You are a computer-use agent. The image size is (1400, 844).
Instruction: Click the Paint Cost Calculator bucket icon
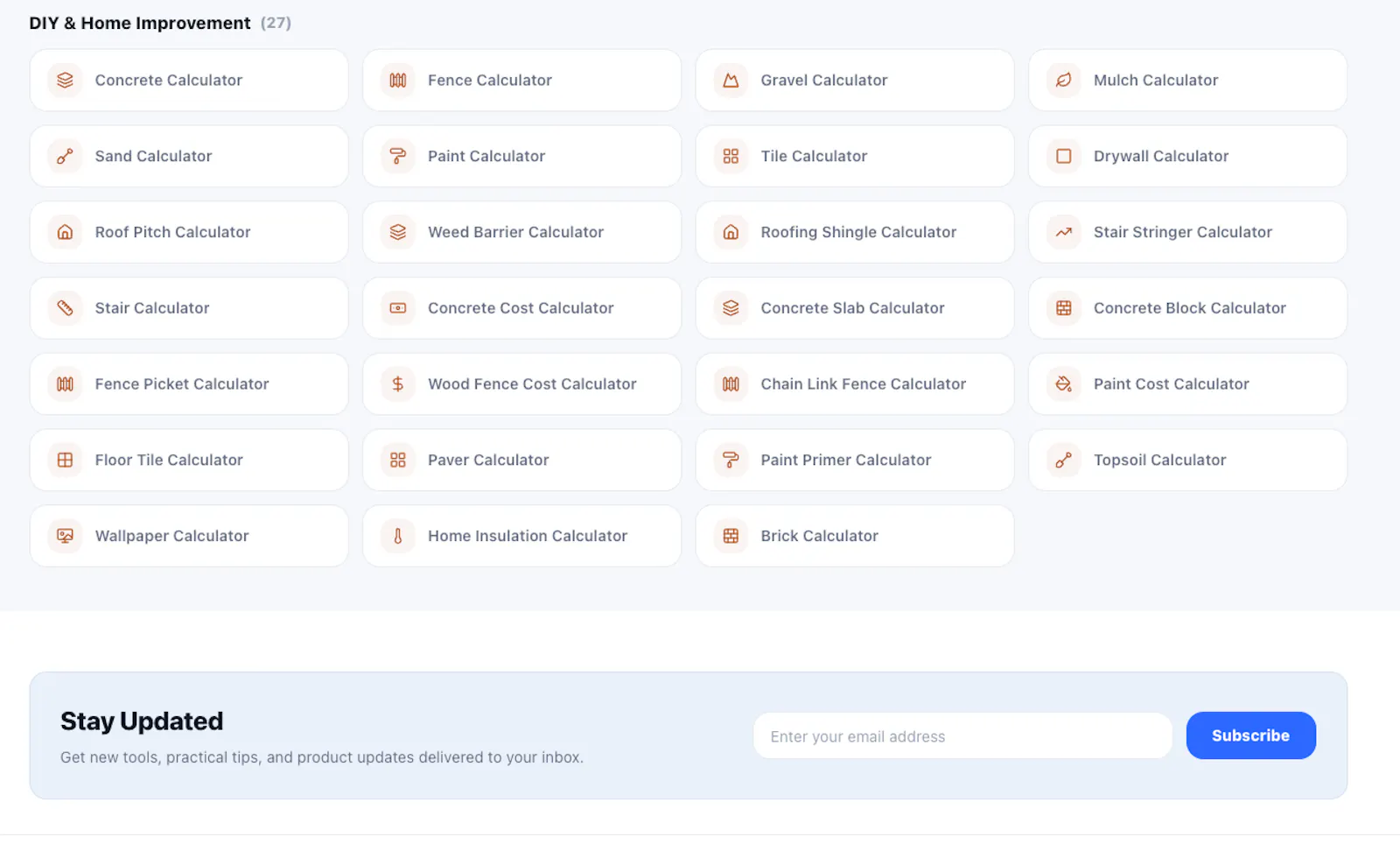coord(1064,384)
